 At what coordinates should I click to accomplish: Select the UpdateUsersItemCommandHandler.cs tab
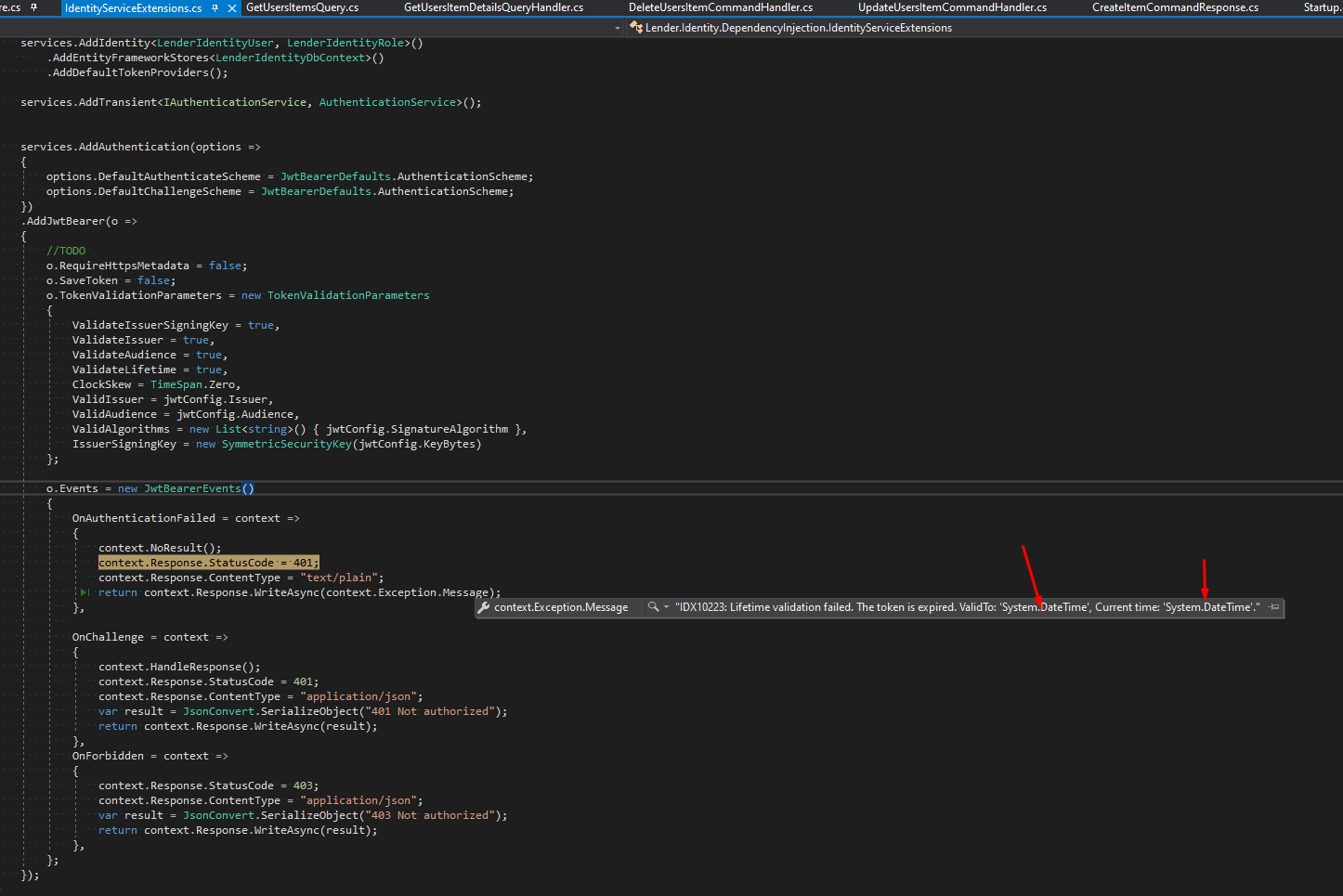click(951, 7)
